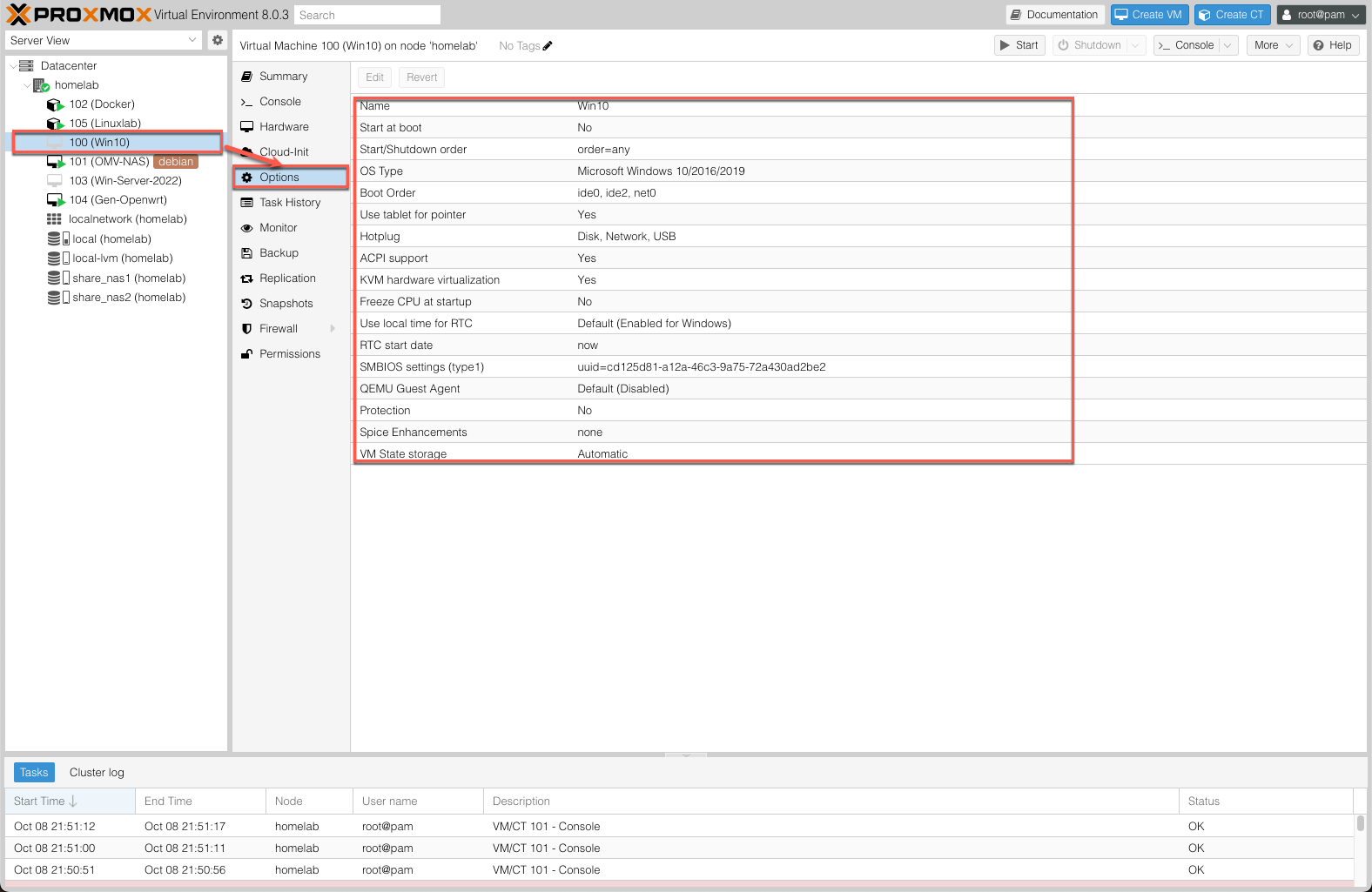
Task: Click the Hardware monitor icon
Action: click(247, 127)
